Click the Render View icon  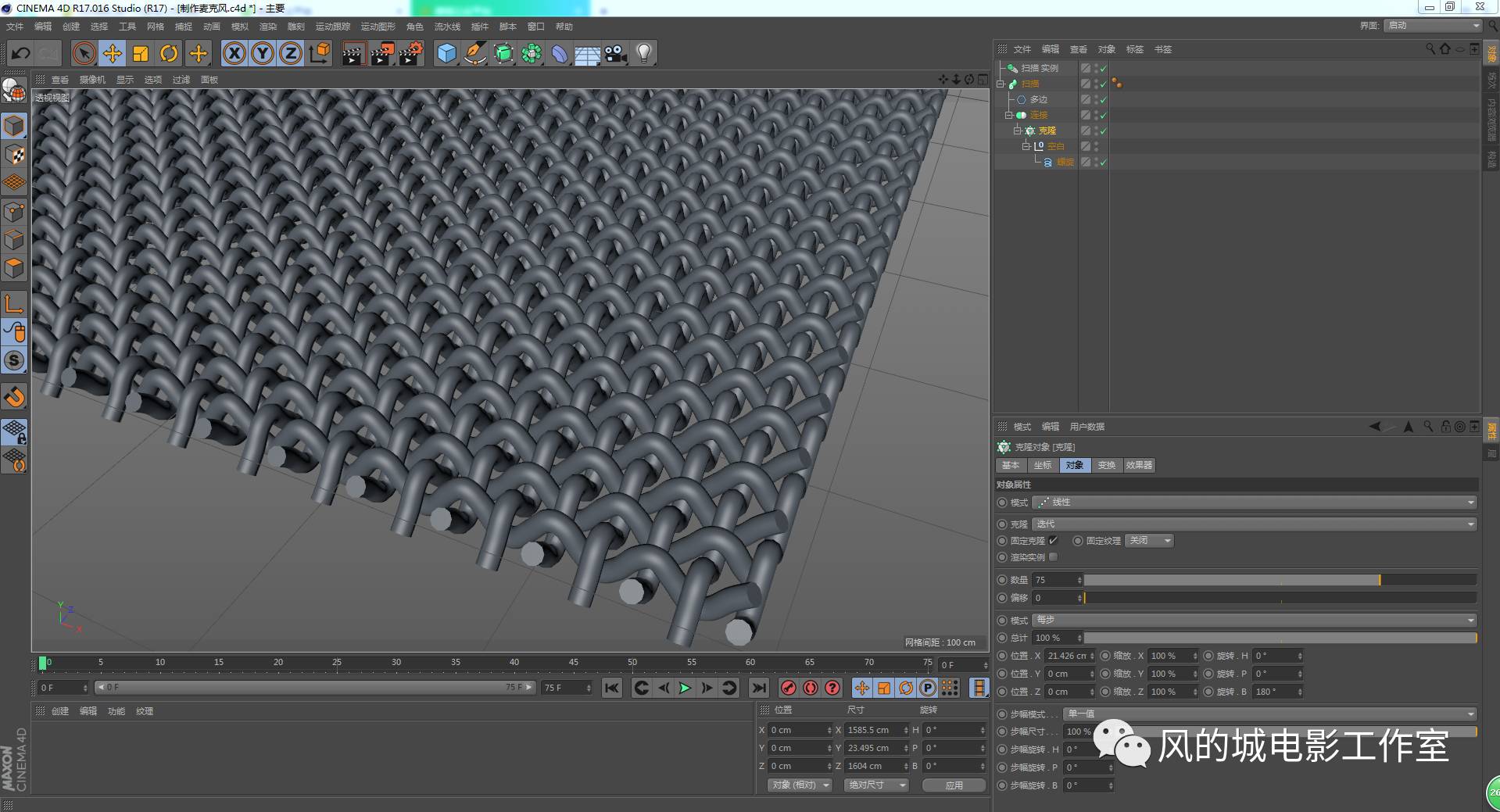click(x=353, y=53)
